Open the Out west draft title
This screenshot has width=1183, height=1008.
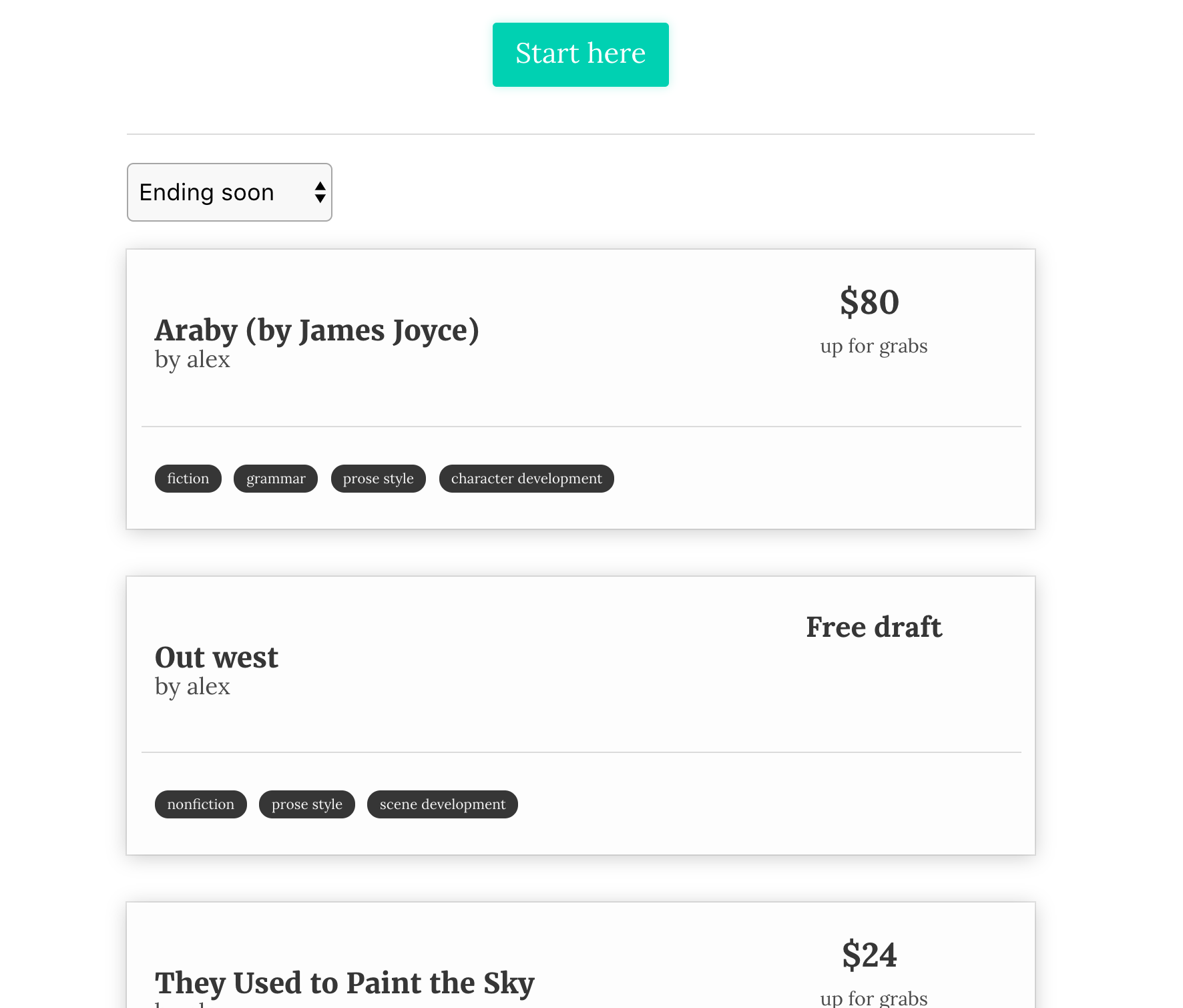click(x=216, y=658)
